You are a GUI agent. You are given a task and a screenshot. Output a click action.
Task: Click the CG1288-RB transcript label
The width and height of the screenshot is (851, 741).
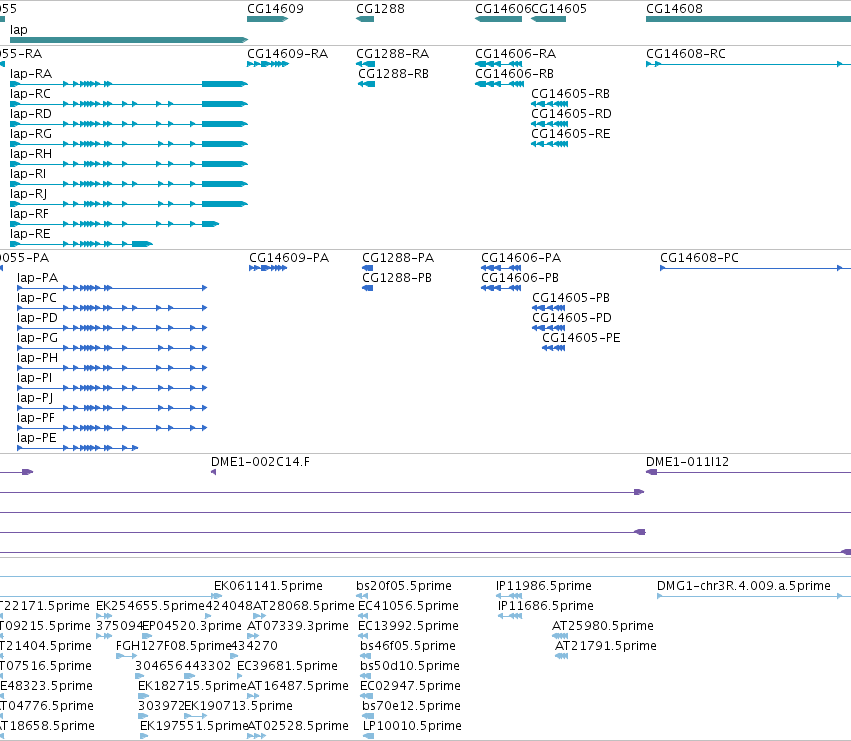coord(393,74)
